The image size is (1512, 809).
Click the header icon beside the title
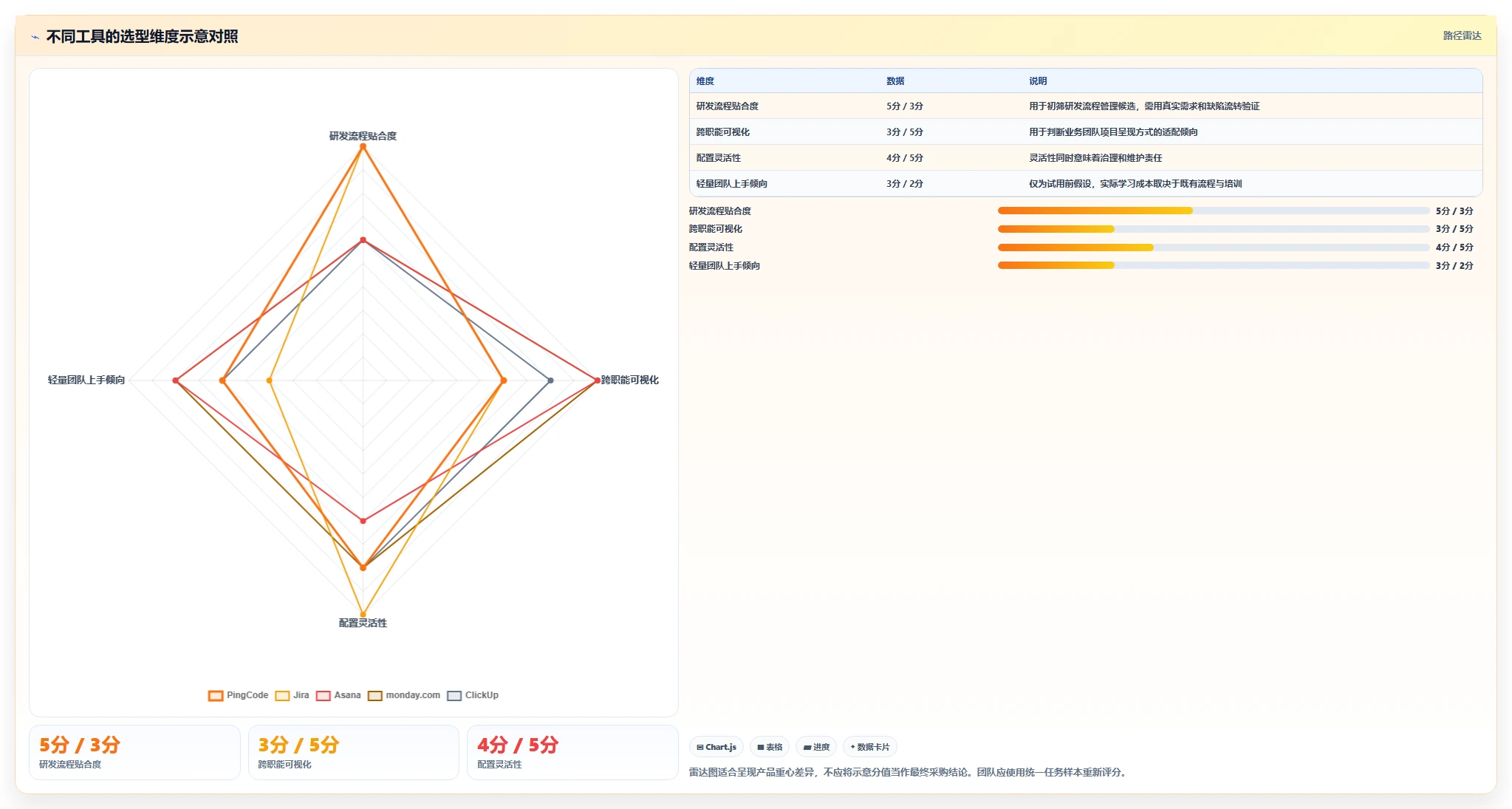[x=35, y=36]
